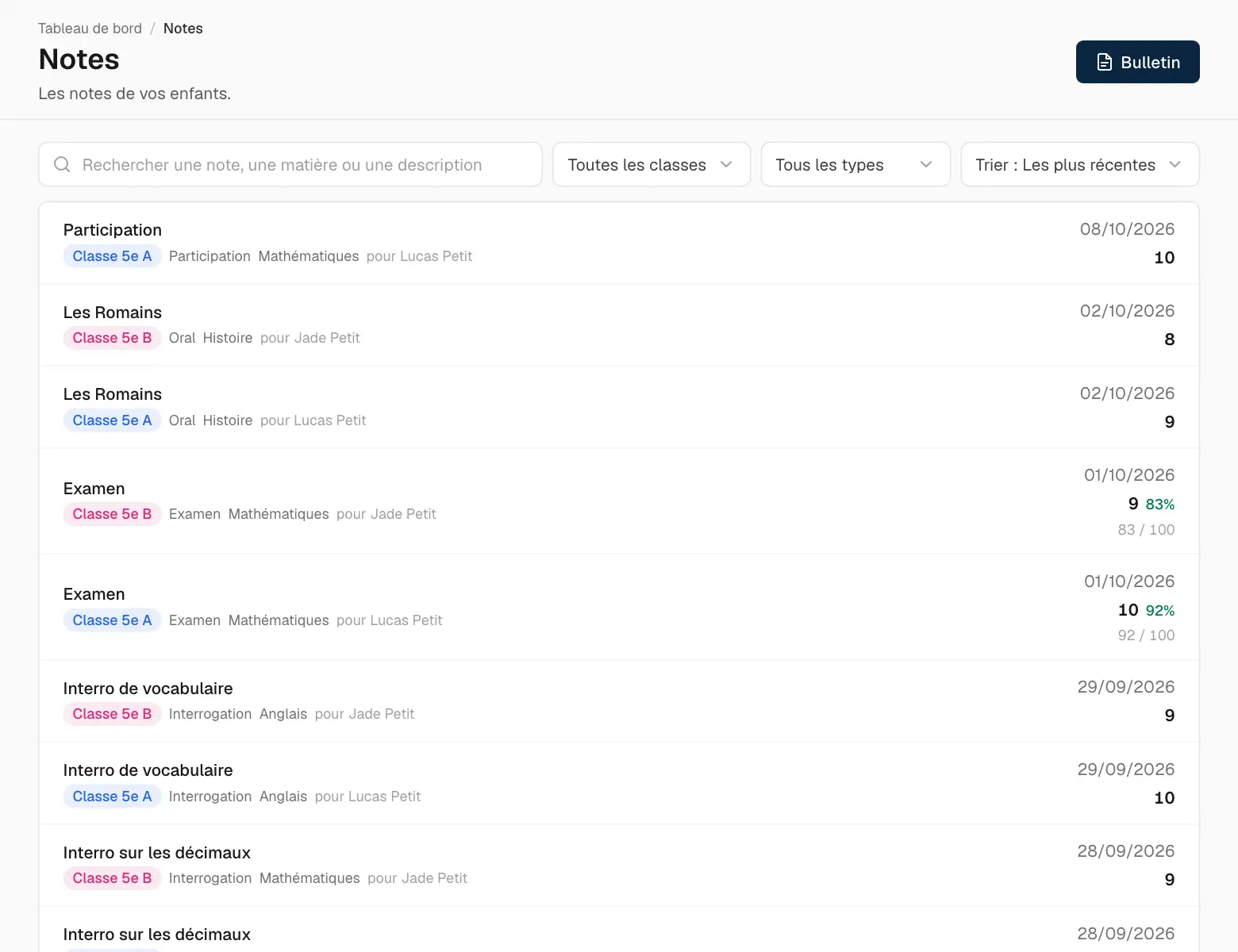
Task: Click the Notes page heading
Action: click(x=79, y=59)
